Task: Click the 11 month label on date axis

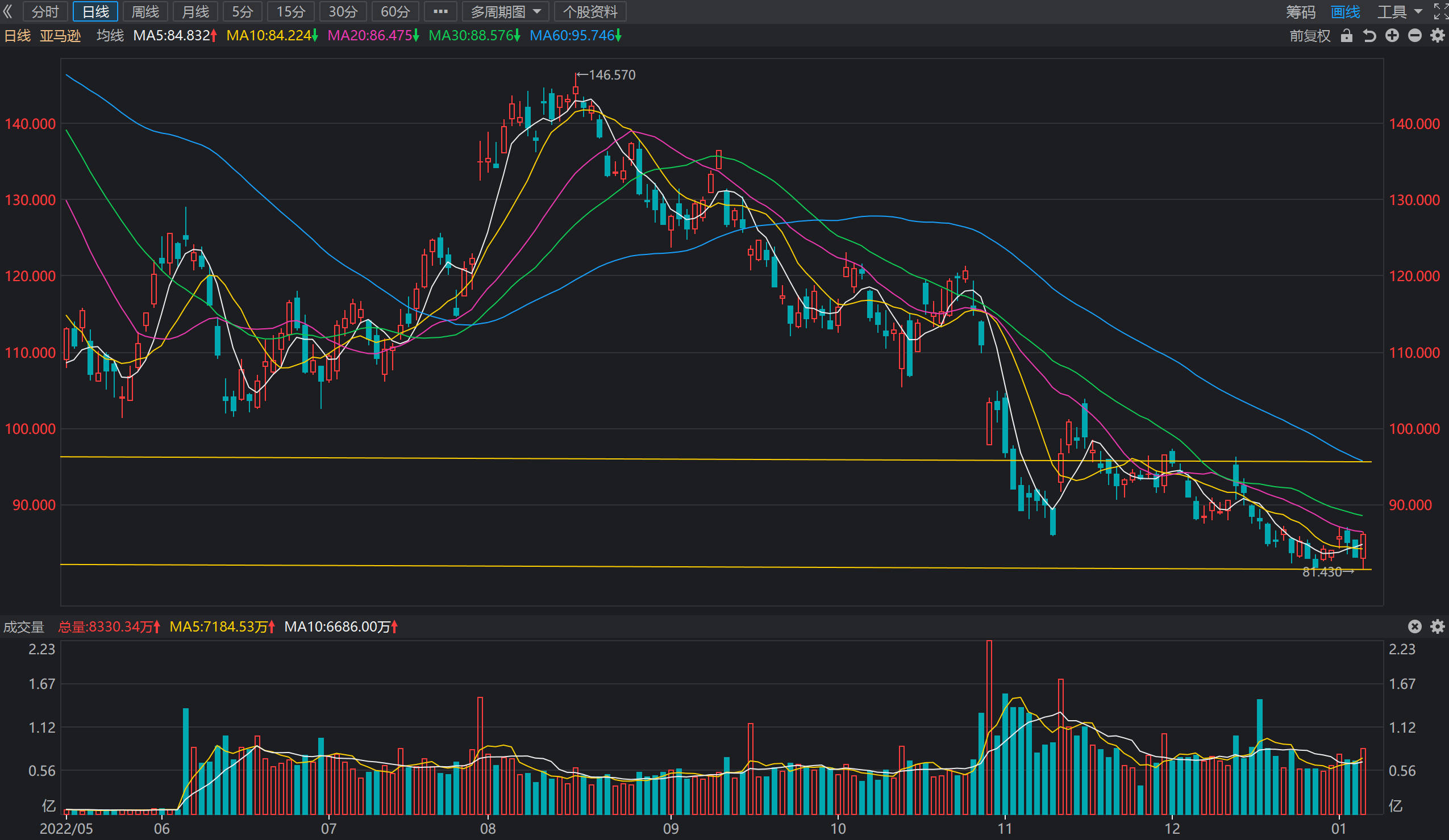Action: point(1004,829)
